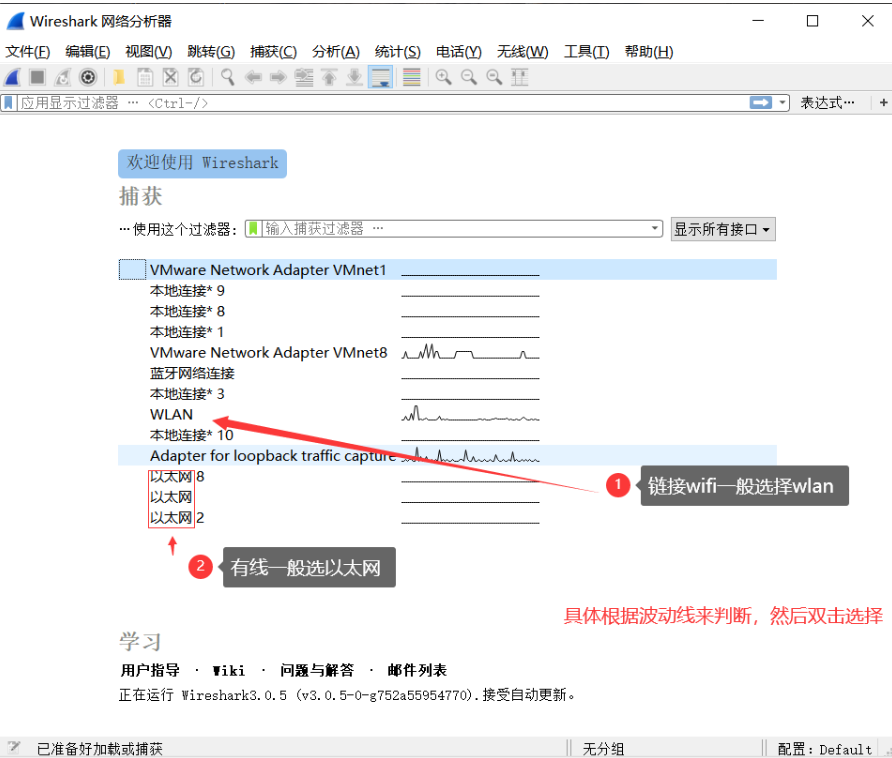
Task: Zoom in on main window text
Action: click(x=444, y=77)
